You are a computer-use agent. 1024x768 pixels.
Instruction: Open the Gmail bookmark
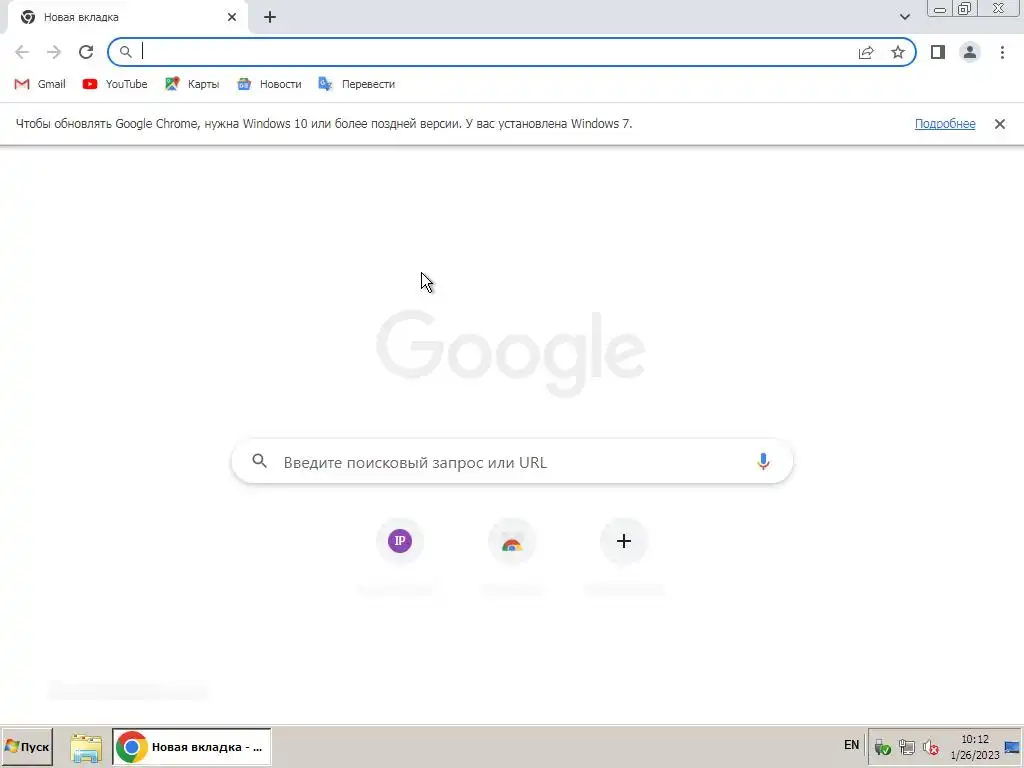pyautogui.click(x=40, y=84)
